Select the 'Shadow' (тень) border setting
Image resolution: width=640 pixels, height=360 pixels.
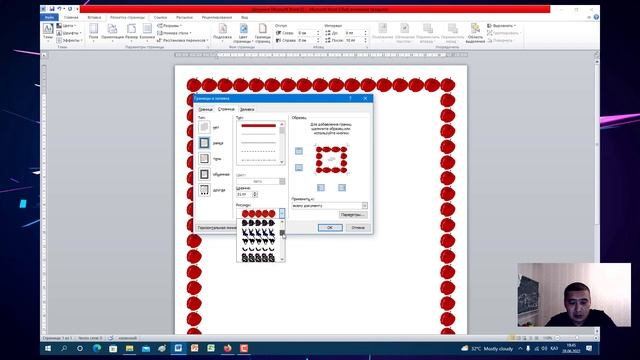204,158
